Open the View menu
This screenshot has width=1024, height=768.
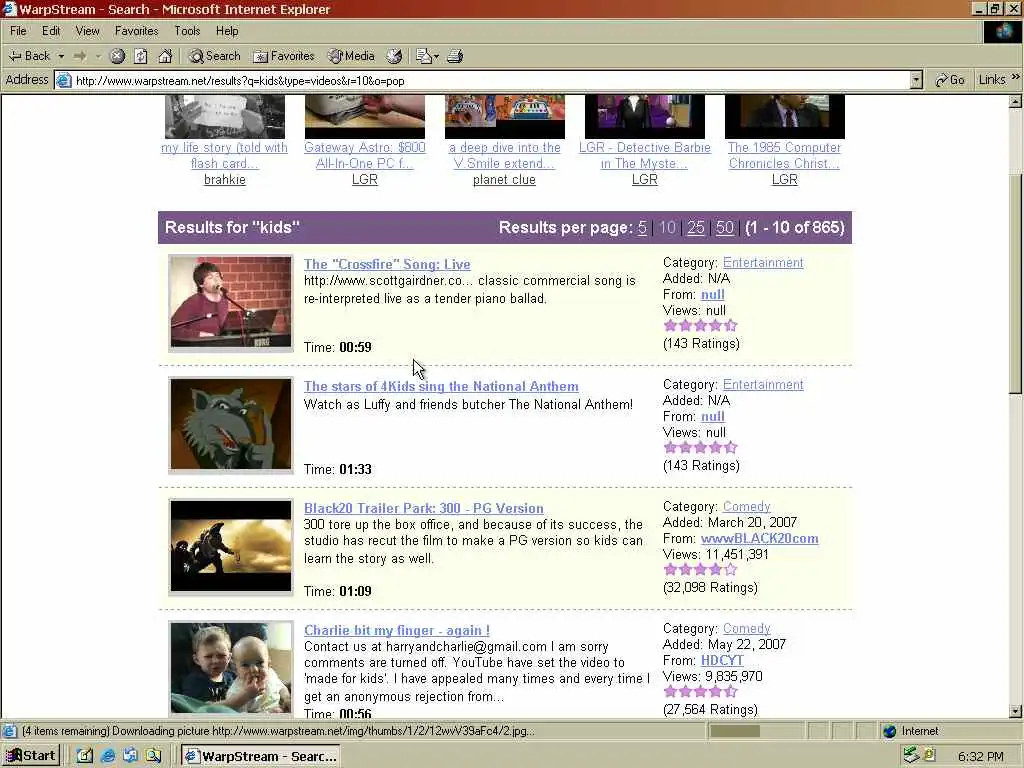(x=87, y=31)
